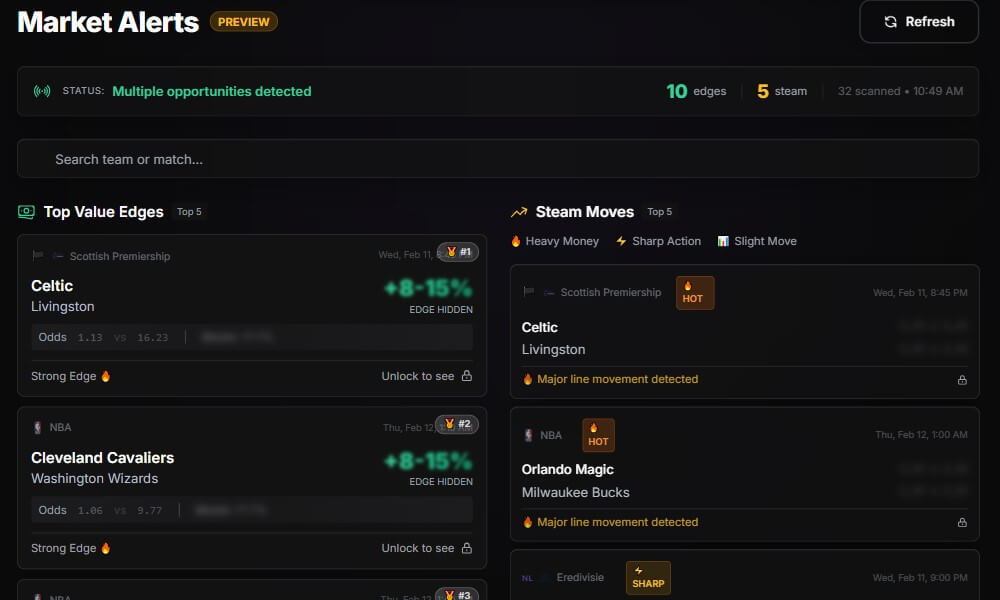Viewport: 1000px width, 600px height.
Task: Toggle the Slight Move filter
Action: pyautogui.click(x=757, y=241)
